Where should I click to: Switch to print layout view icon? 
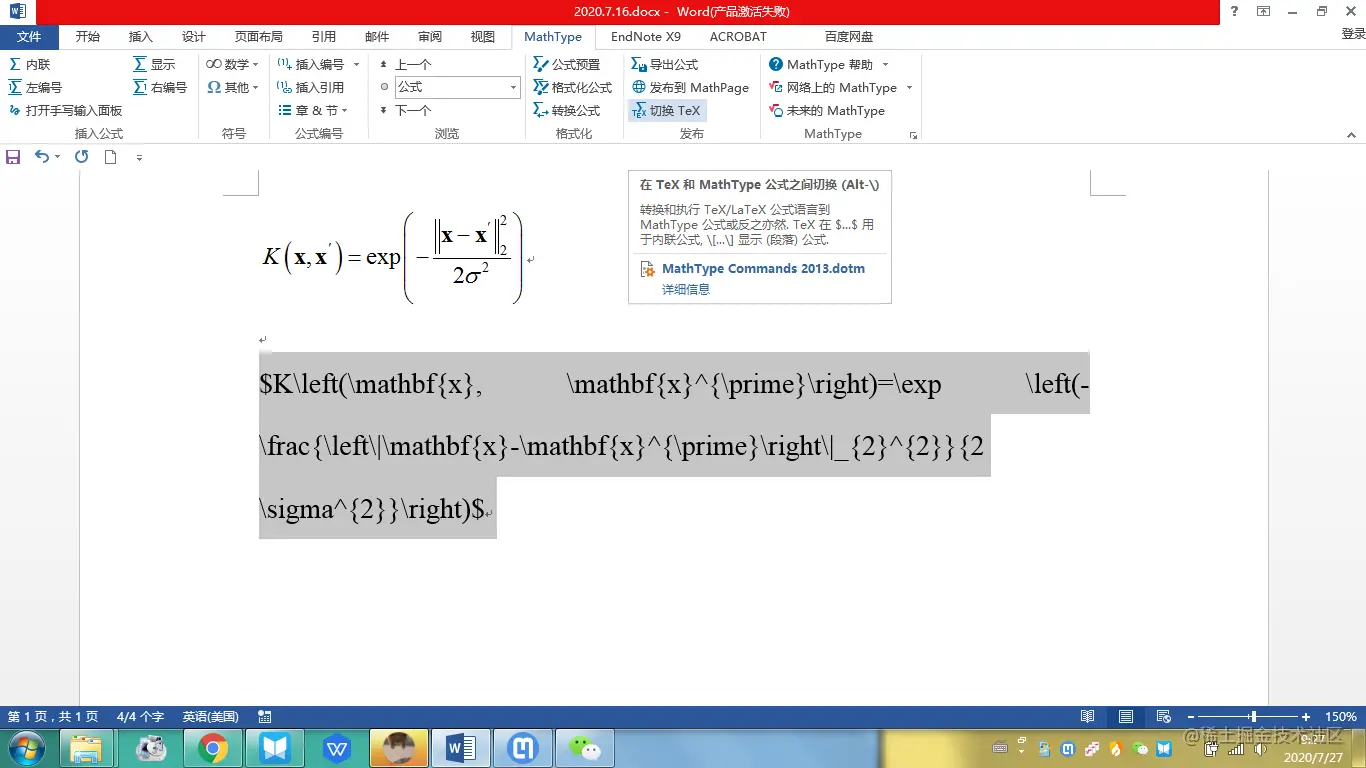click(1126, 717)
